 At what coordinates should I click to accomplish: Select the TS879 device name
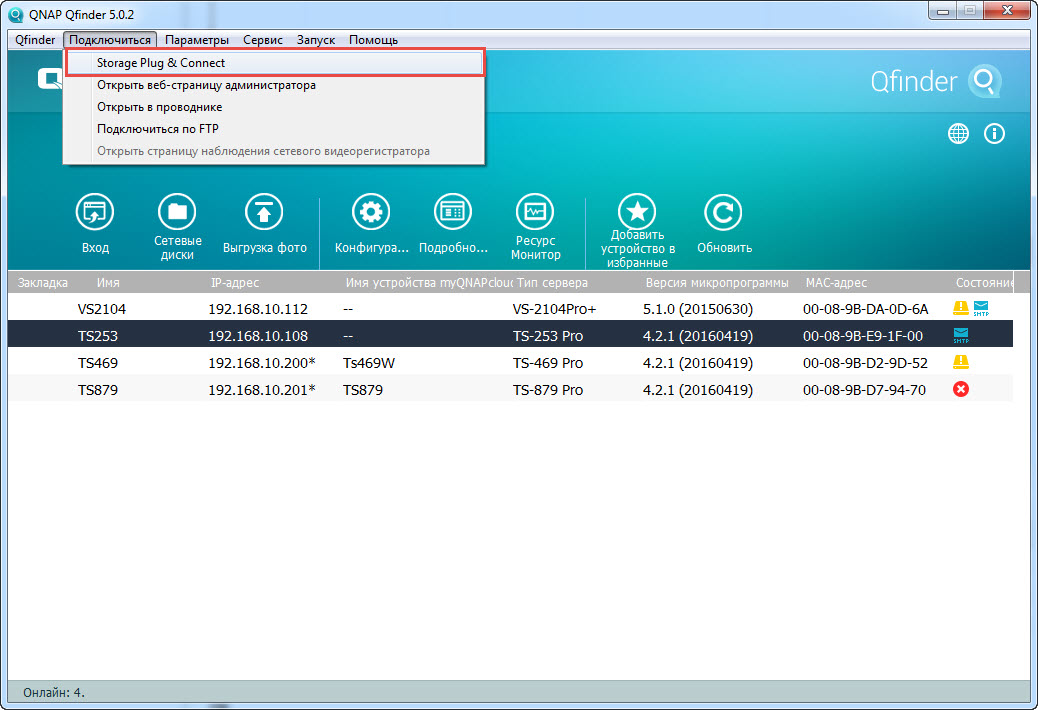click(97, 390)
